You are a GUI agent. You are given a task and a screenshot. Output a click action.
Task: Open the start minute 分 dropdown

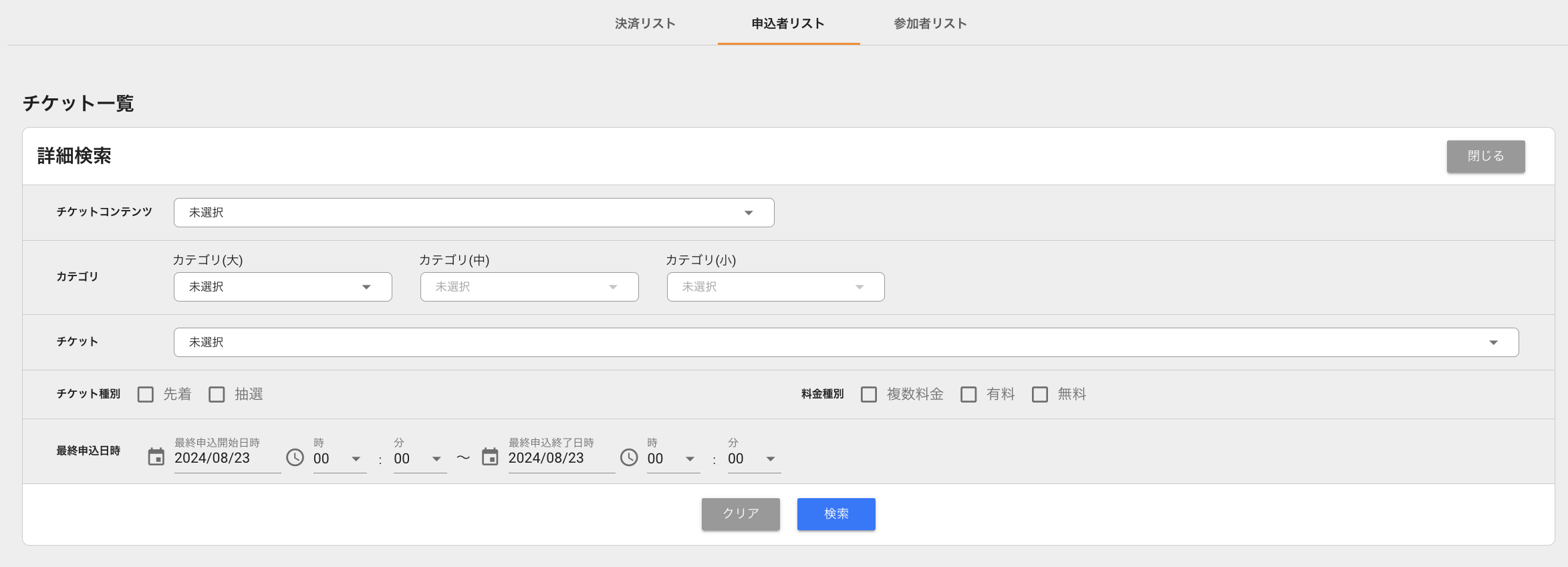coord(420,459)
